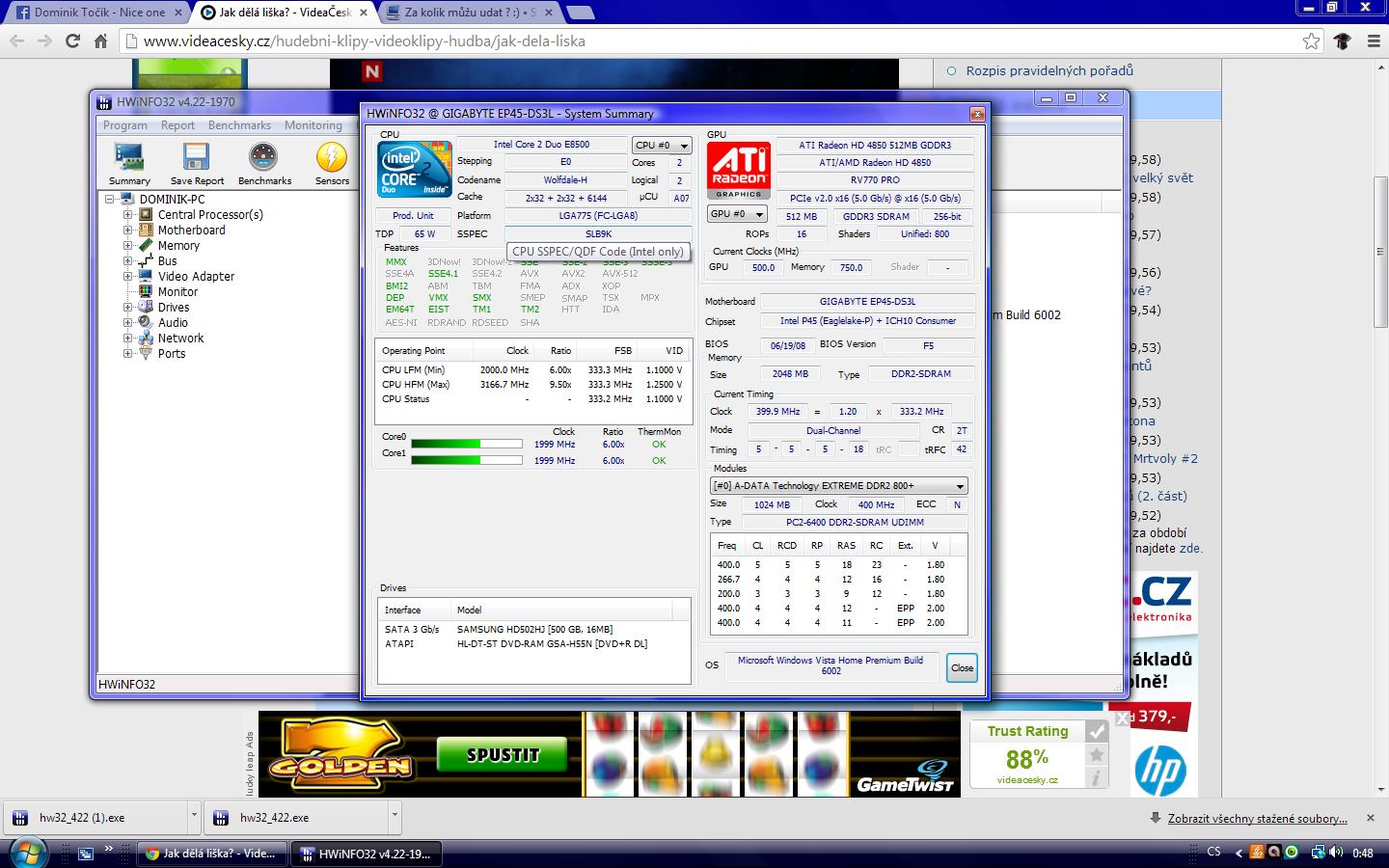Expand the Drives tree node

pos(127,308)
